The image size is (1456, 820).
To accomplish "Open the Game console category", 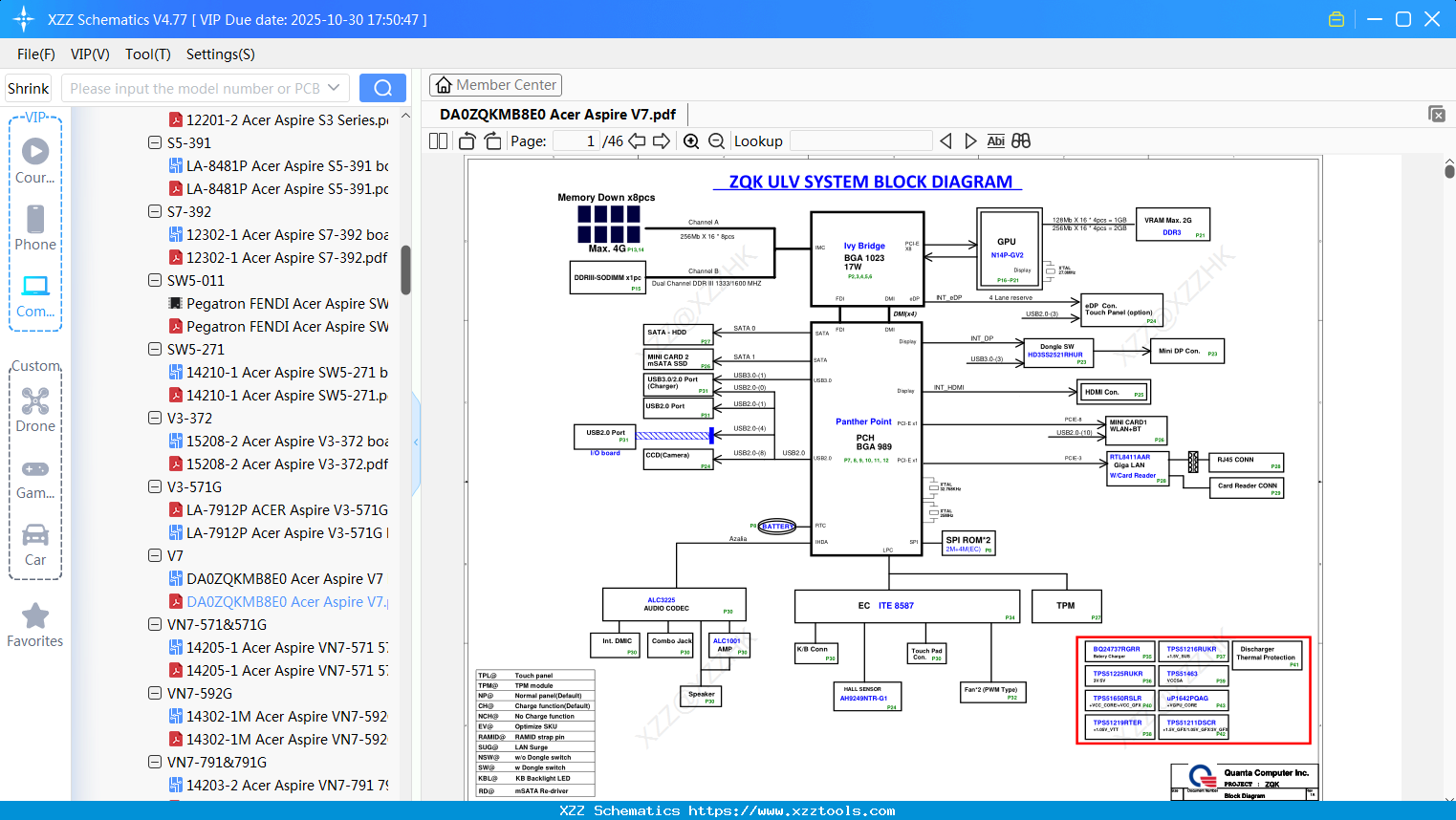I will [x=35, y=479].
